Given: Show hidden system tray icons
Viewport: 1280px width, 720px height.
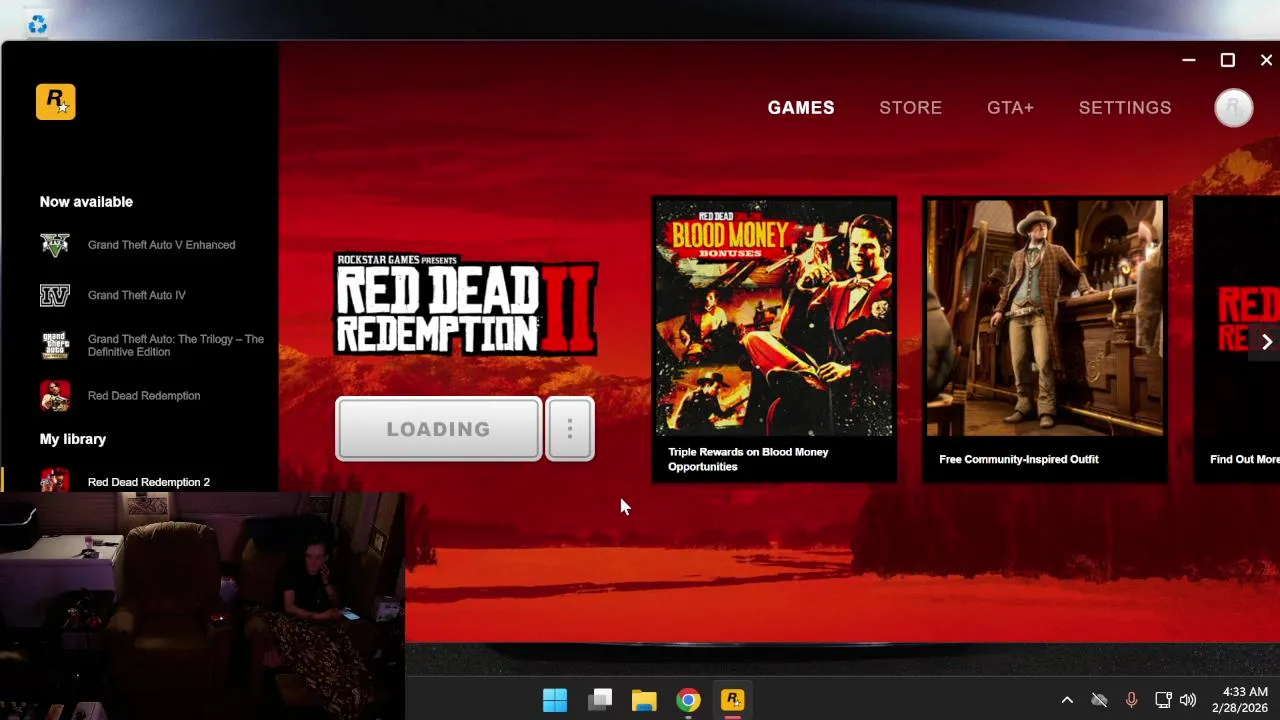Looking at the screenshot, I should click(1067, 700).
